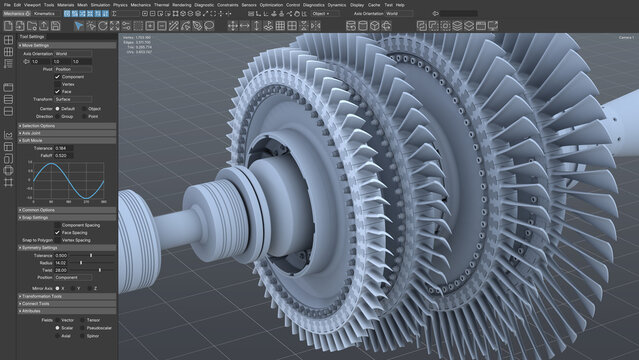Viewport: 639px width, 360px height.
Task: Click the vertical double-arrow tool
Action: (256, 26)
